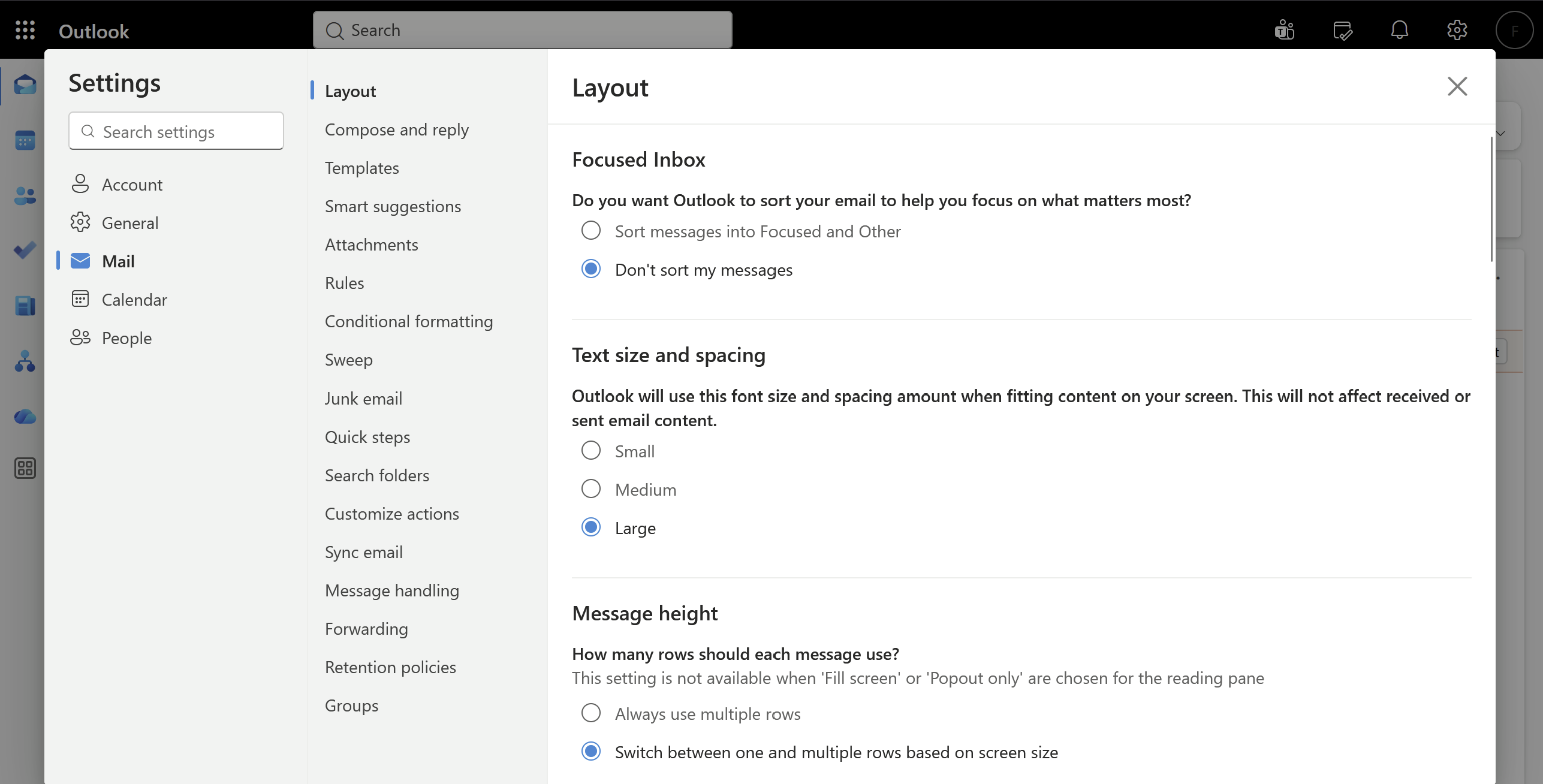Open the Calendar app in left rail
This screenshot has width=1543, height=784.
(25, 140)
